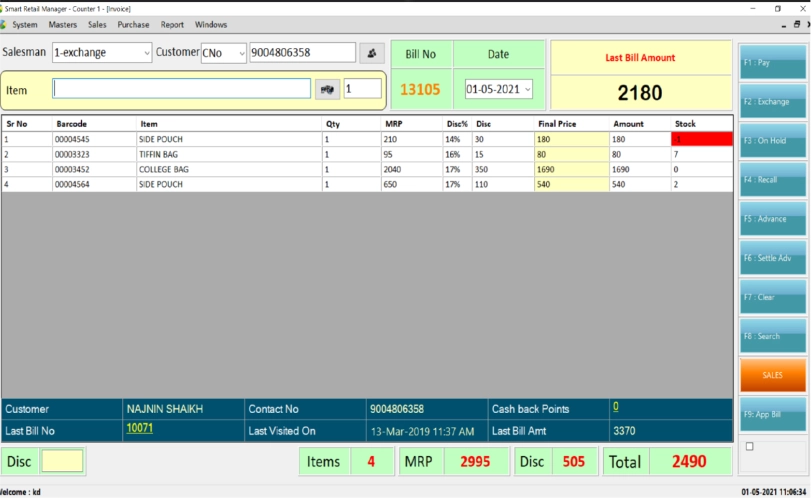This screenshot has width=811, height=498.
Task: Click the cash back points 0 link
Action: click(x=615, y=407)
